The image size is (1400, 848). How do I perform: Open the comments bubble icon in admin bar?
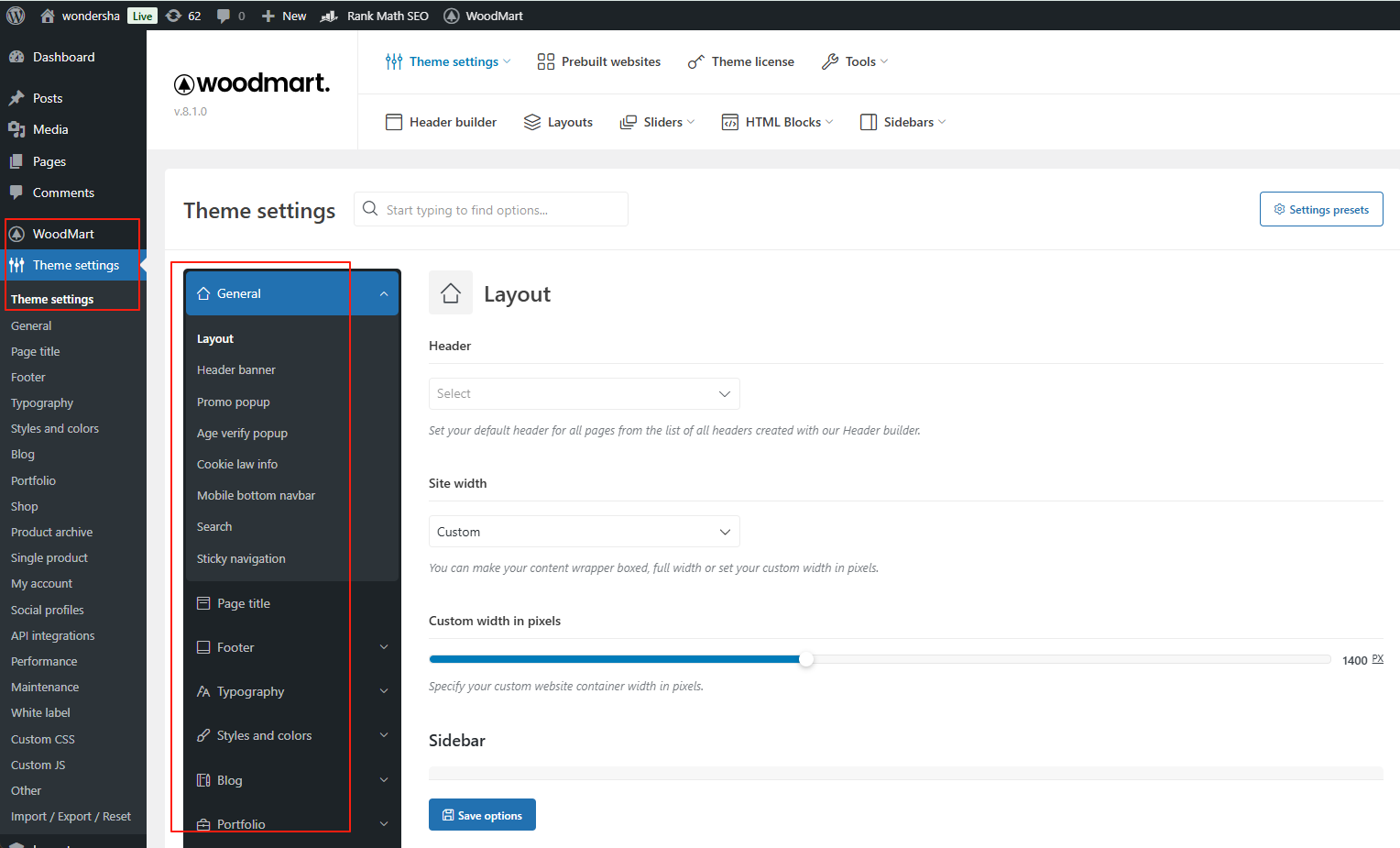pyautogui.click(x=224, y=16)
